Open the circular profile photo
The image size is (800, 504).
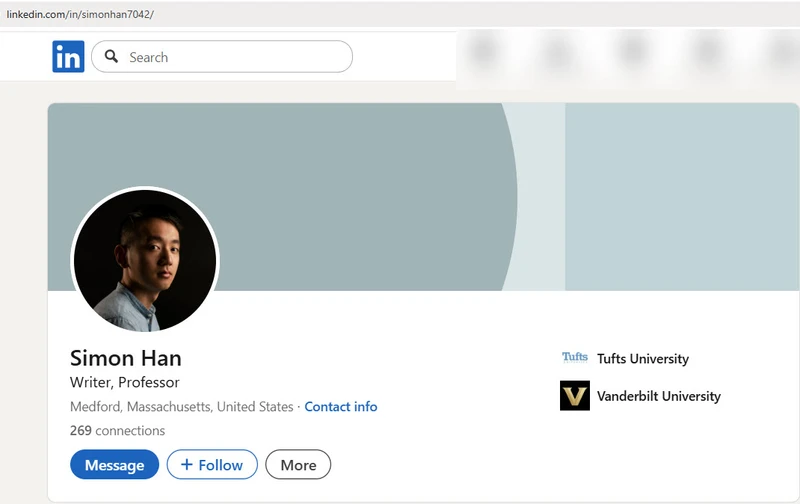tap(145, 261)
